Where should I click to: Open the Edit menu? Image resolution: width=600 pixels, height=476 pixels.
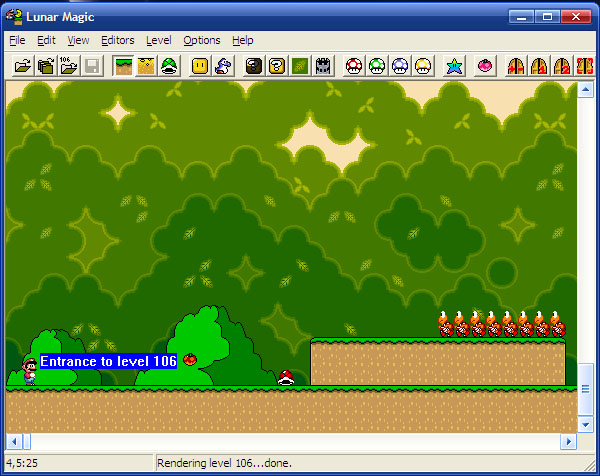[x=46, y=40]
